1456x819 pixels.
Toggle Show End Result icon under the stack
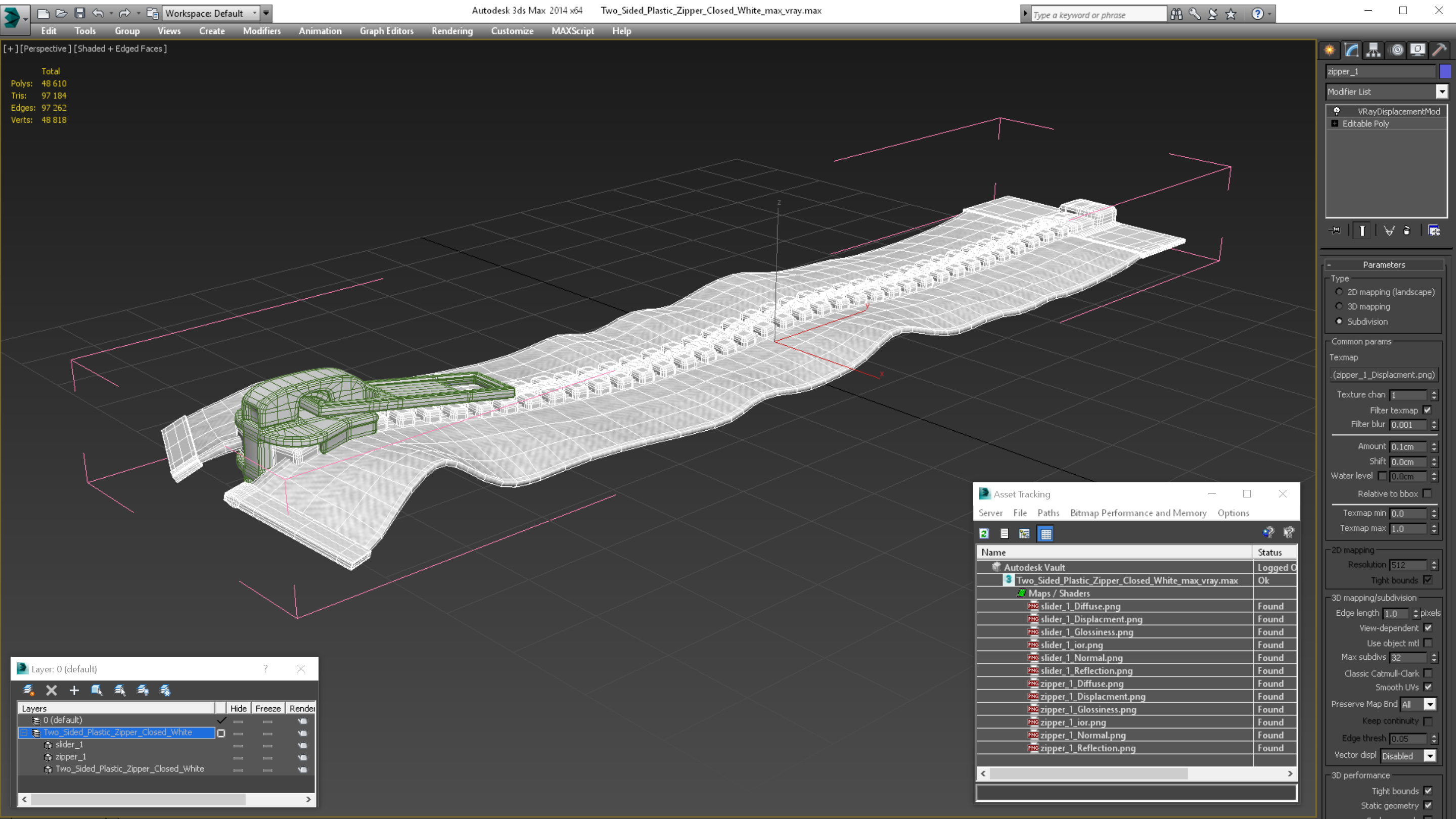1362,231
